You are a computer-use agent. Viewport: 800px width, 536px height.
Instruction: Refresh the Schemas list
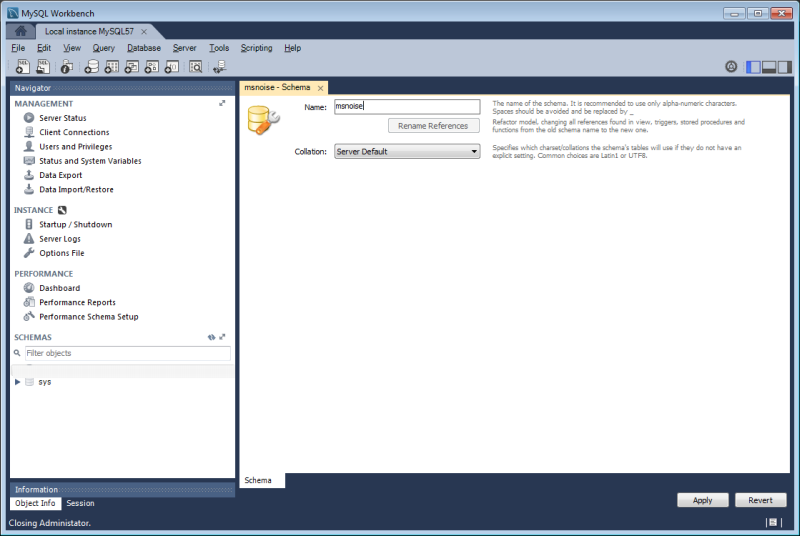211,337
